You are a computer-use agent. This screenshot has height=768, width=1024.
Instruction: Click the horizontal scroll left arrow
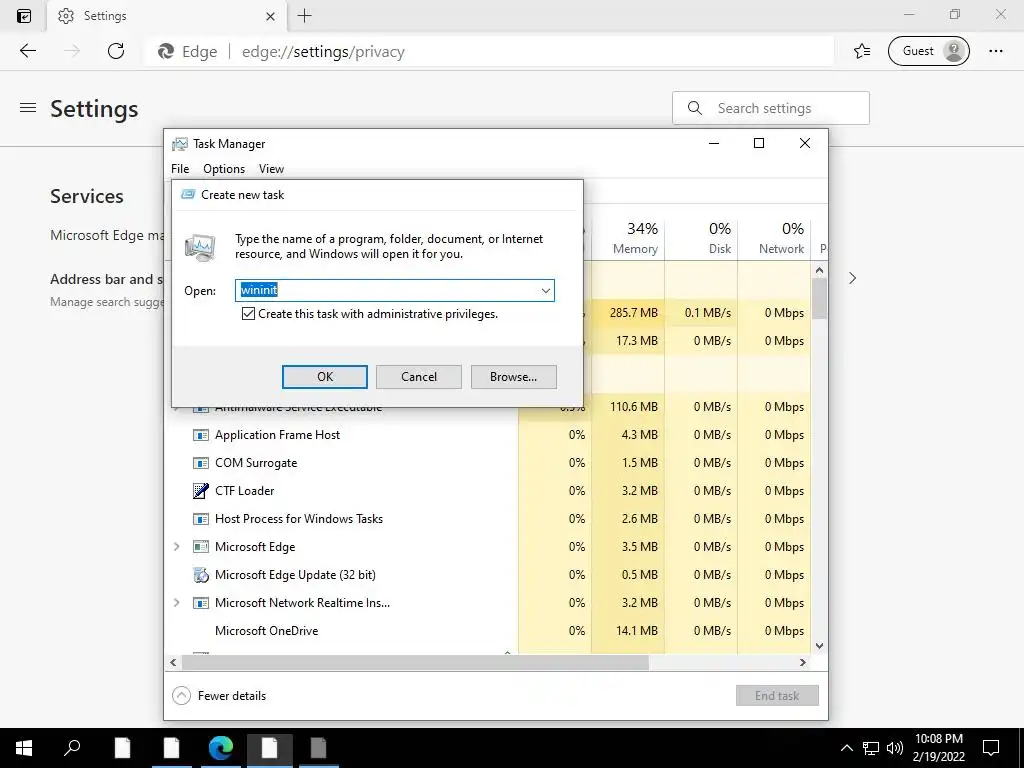pyautogui.click(x=173, y=662)
